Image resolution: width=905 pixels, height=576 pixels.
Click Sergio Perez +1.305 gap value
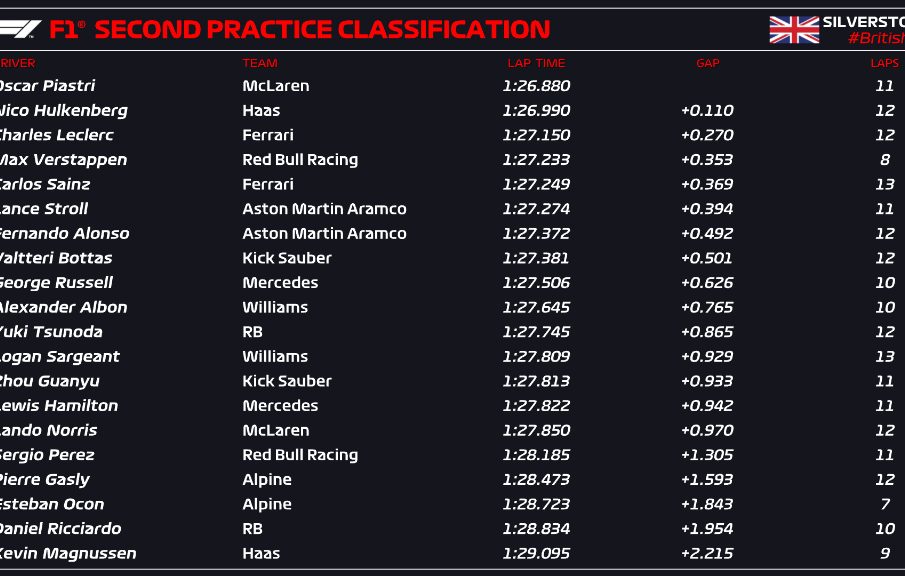click(x=707, y=455)
